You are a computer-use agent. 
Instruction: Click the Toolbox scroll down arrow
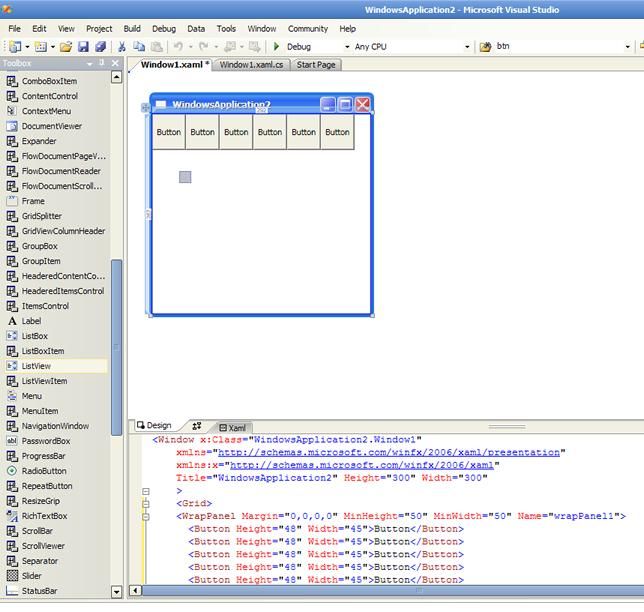coord(117,592)
